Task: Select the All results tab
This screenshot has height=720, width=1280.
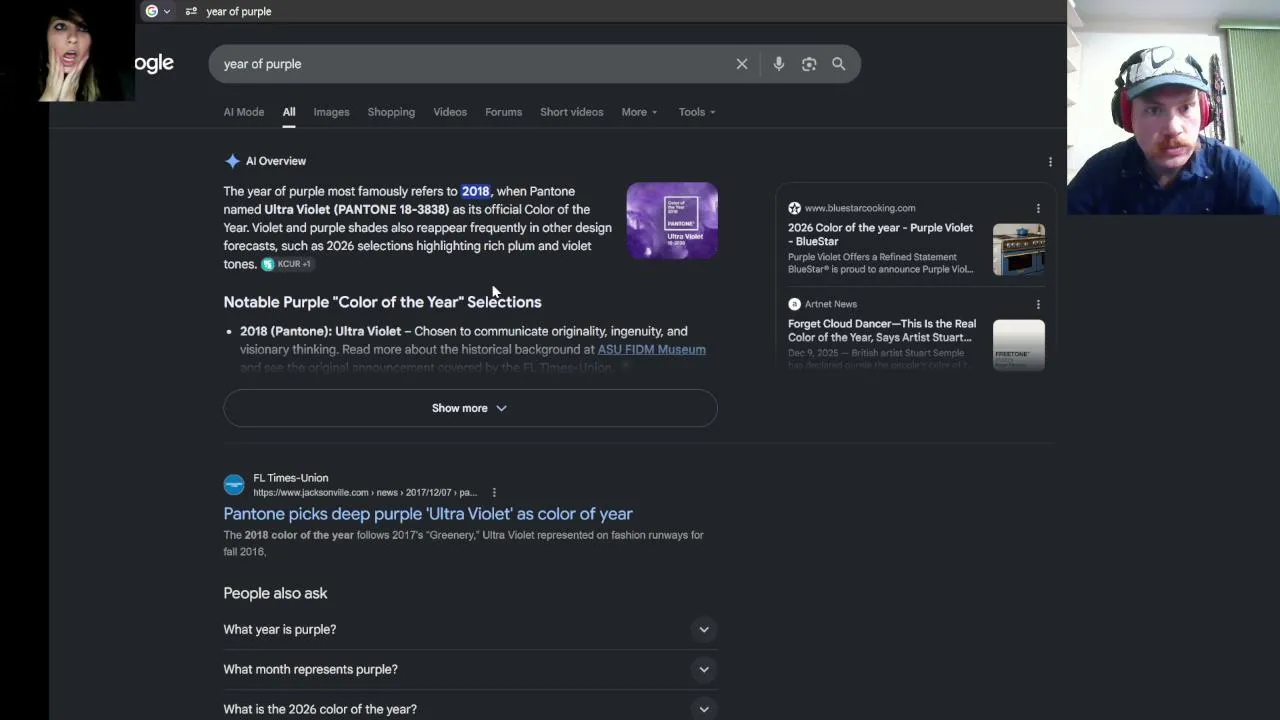Action: pos(289,112)
